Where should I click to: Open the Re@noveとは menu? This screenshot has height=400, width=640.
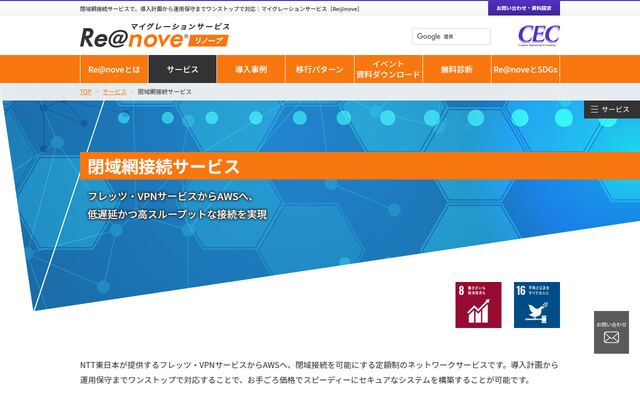tap(114, 69)
